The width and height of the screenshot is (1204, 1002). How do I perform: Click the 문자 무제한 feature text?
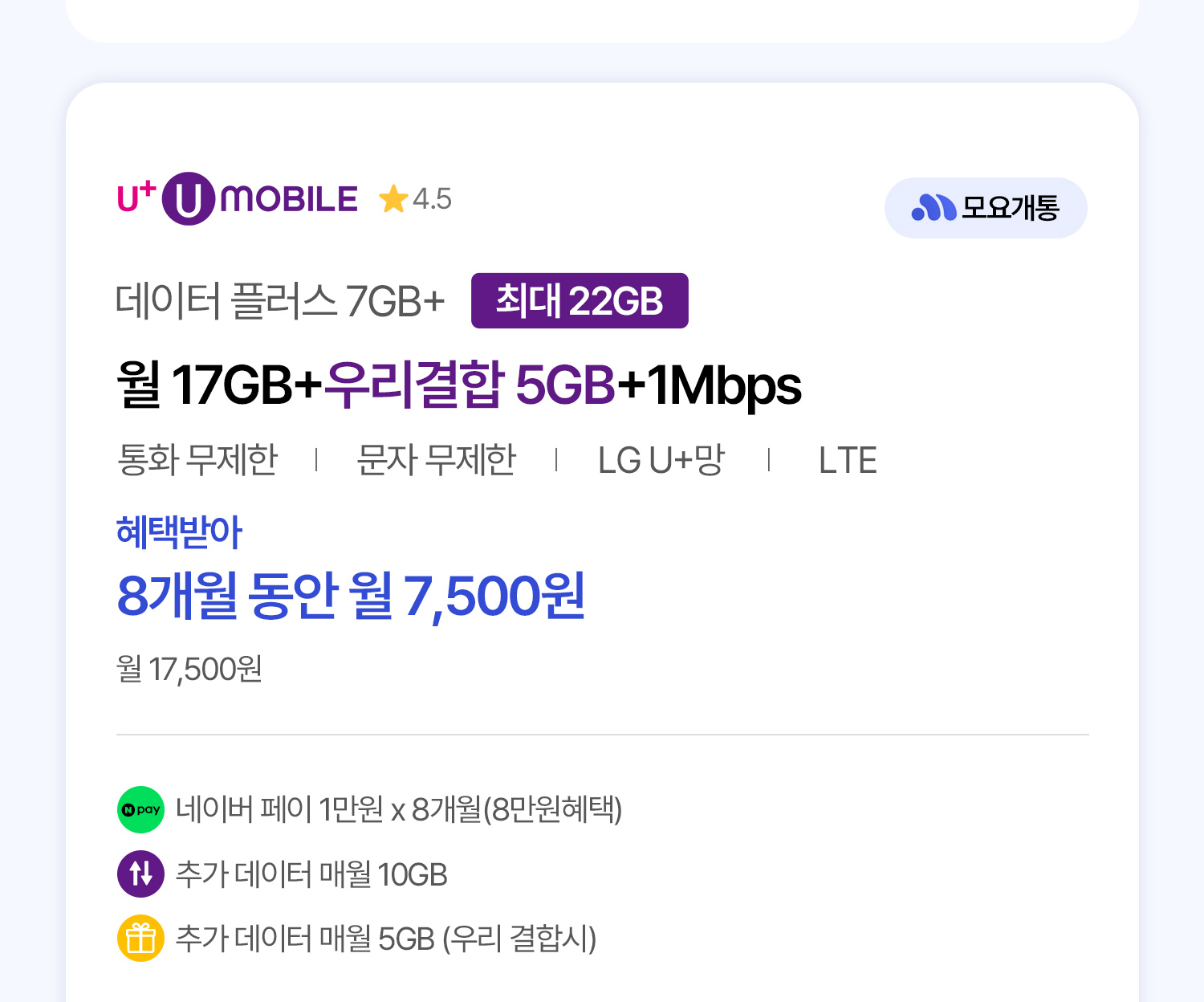(436, 460)
